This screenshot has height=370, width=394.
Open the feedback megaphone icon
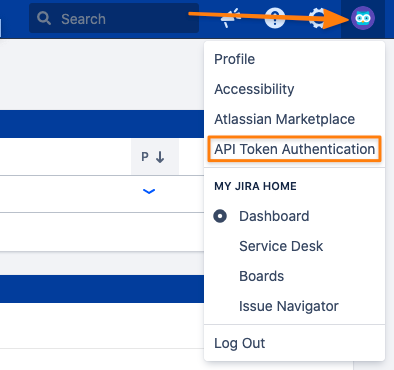[230, 18]
